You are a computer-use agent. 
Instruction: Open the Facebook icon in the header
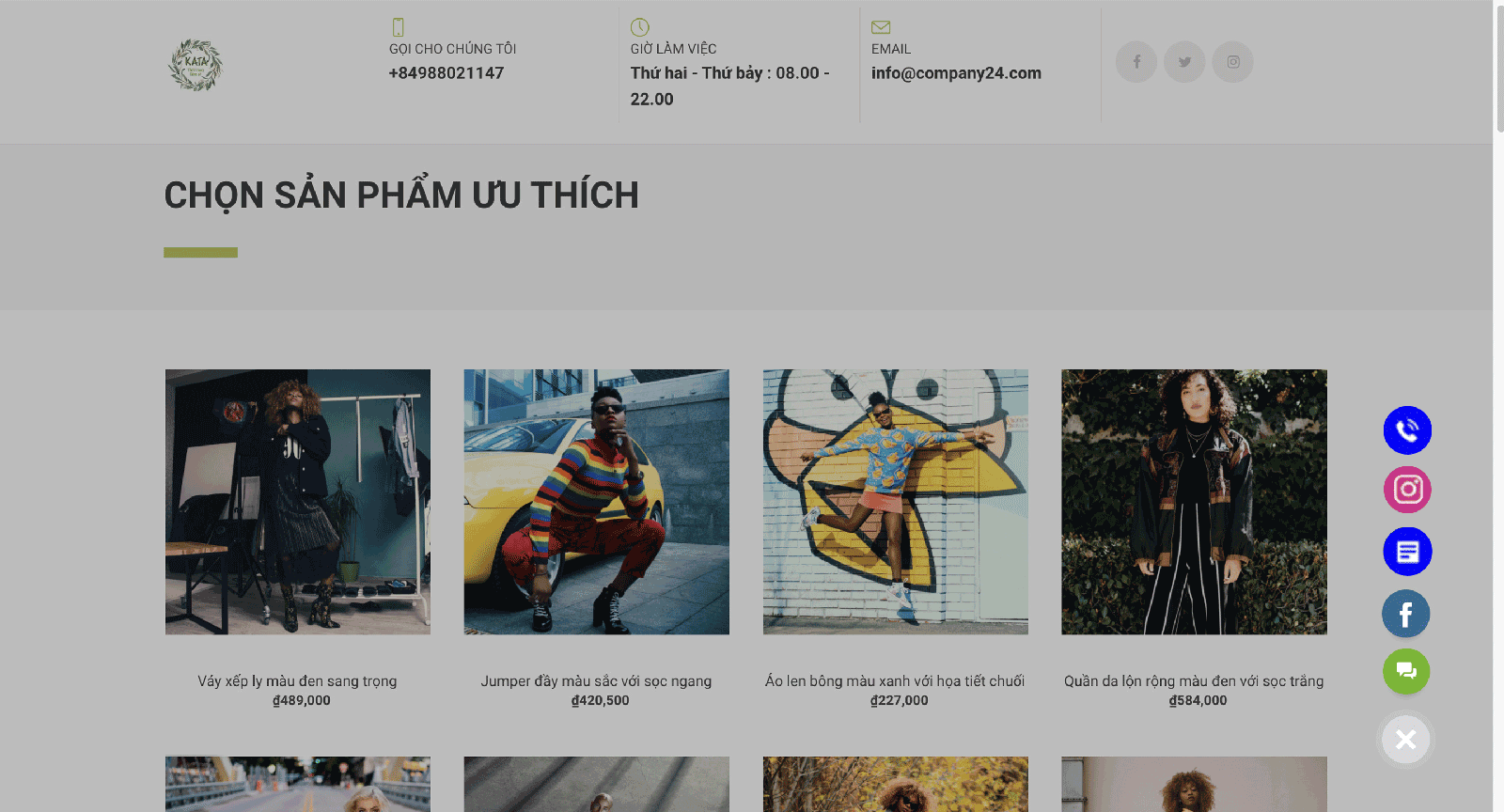1136,62
